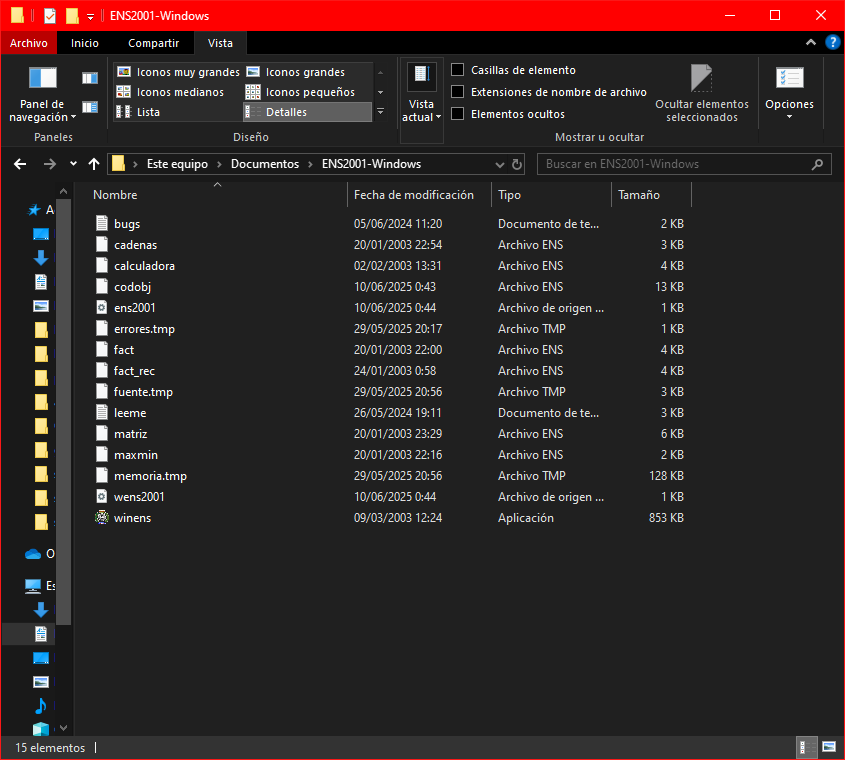Sort by Fecha de modificación header
Image resolution: width=845 pixels, height=760 pixels.
click(419, 195)
